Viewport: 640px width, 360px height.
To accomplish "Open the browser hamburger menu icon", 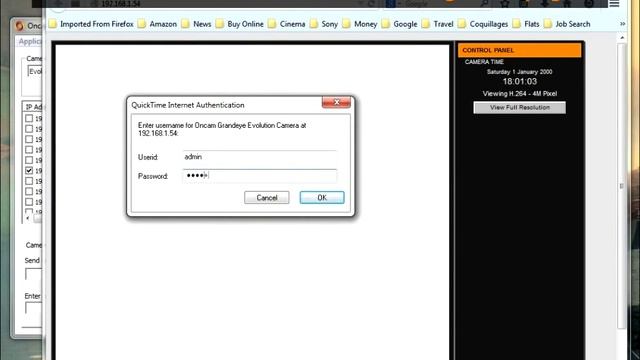I will [x=614, y=4].
